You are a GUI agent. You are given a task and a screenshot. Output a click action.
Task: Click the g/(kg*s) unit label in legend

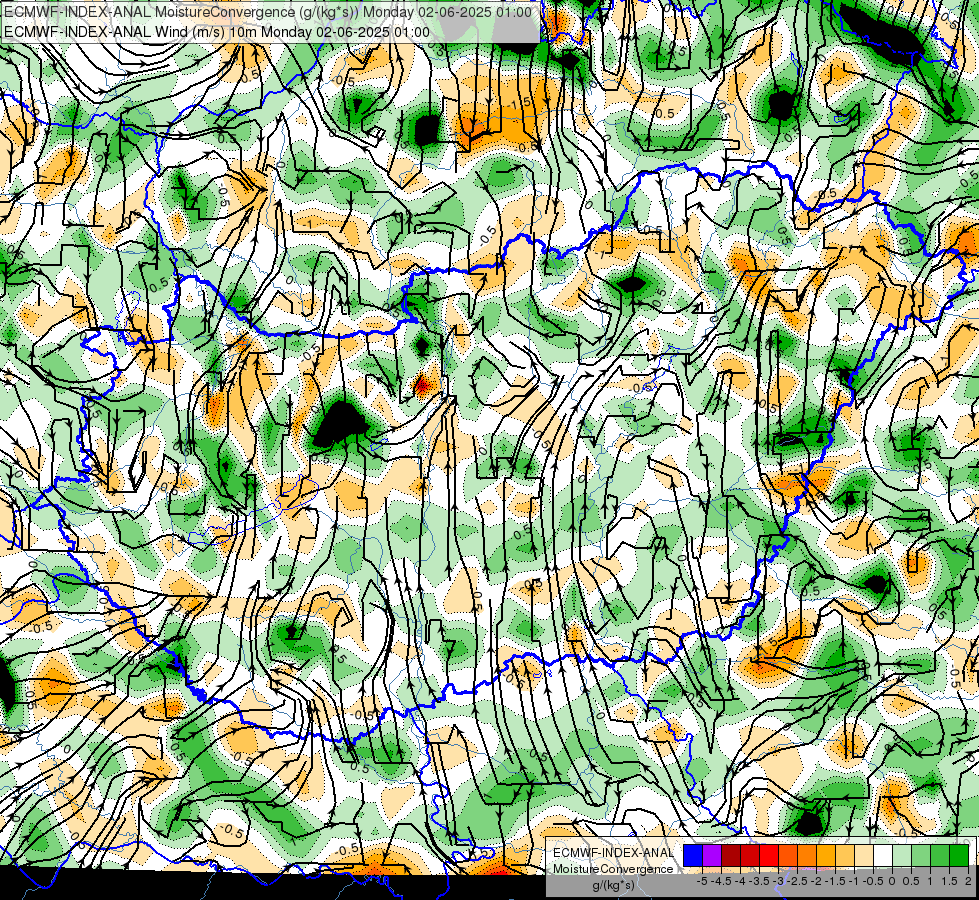point(613,885)
